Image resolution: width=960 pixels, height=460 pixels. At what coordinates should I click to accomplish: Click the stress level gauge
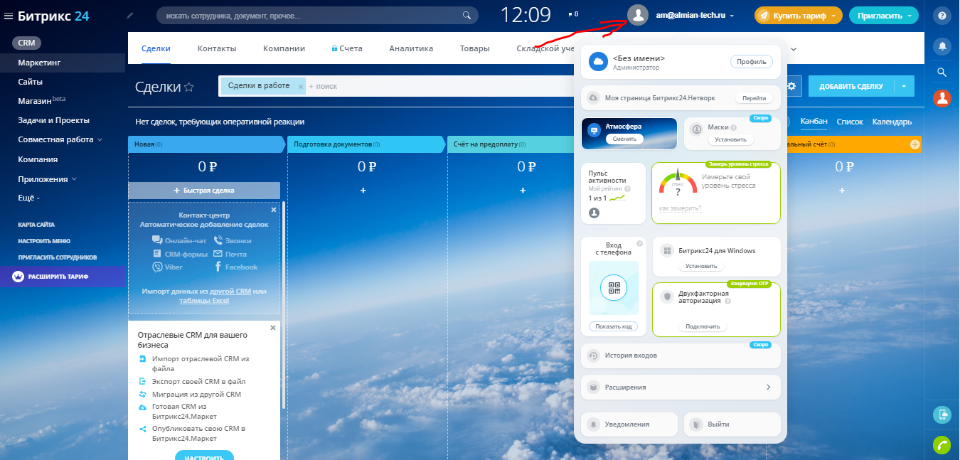pos(678,184)
